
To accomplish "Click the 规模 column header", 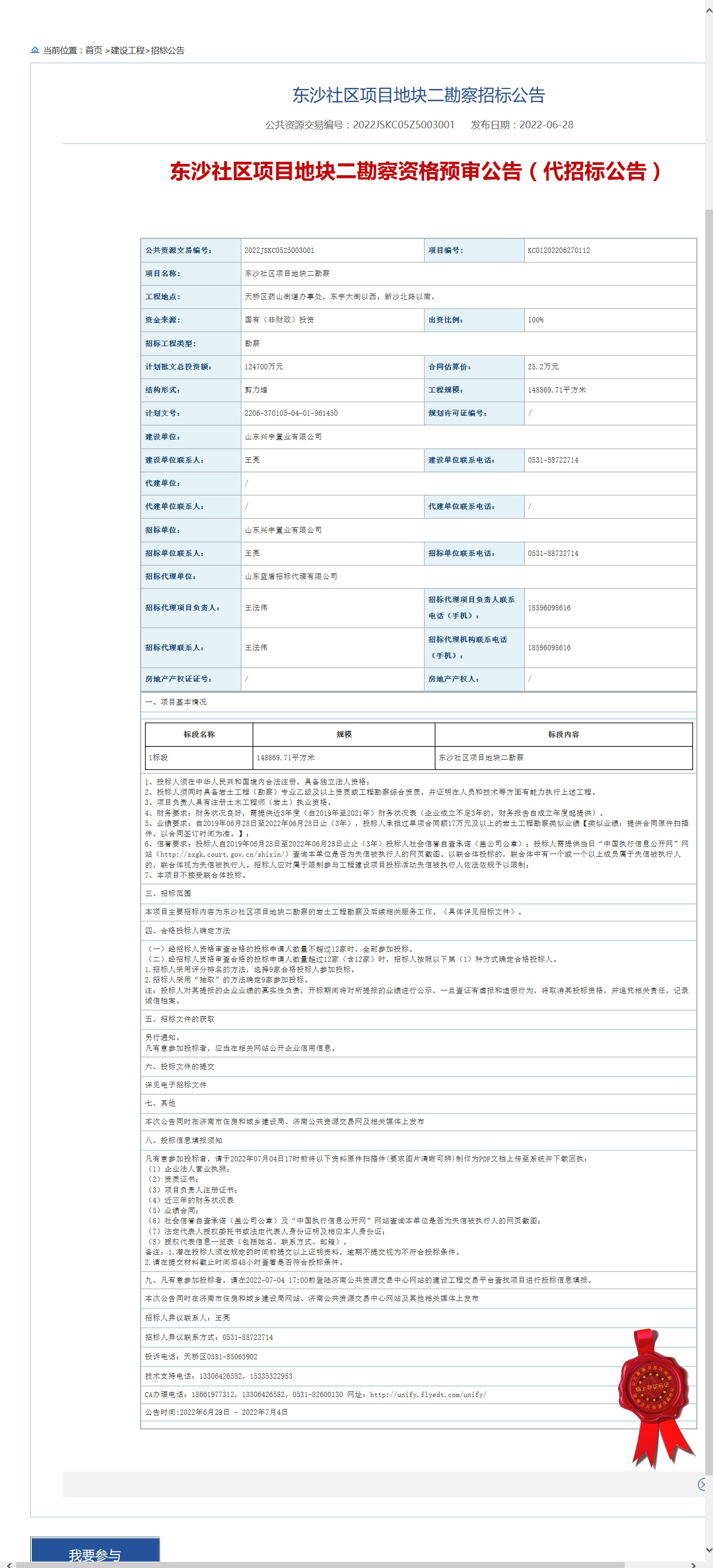I will (x=344, y=735).
